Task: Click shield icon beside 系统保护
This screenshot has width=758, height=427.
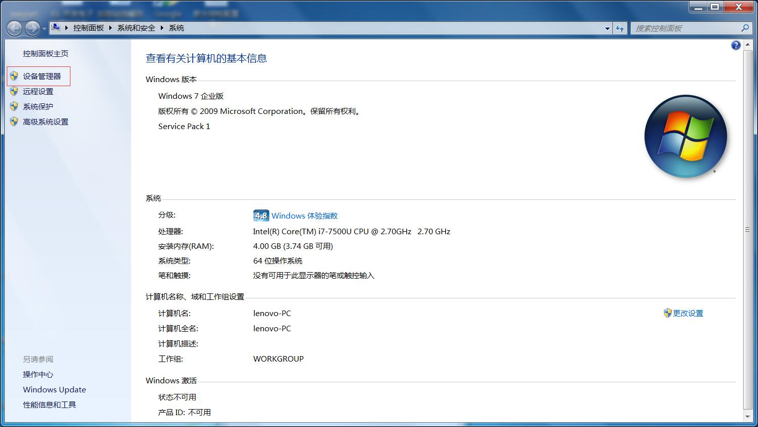Action: (x=14, y=106)
